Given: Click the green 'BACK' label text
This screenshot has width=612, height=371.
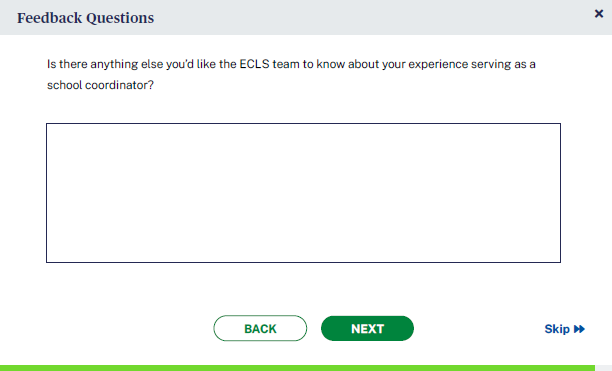Looking at the screenshot, I should coord(260,329).
